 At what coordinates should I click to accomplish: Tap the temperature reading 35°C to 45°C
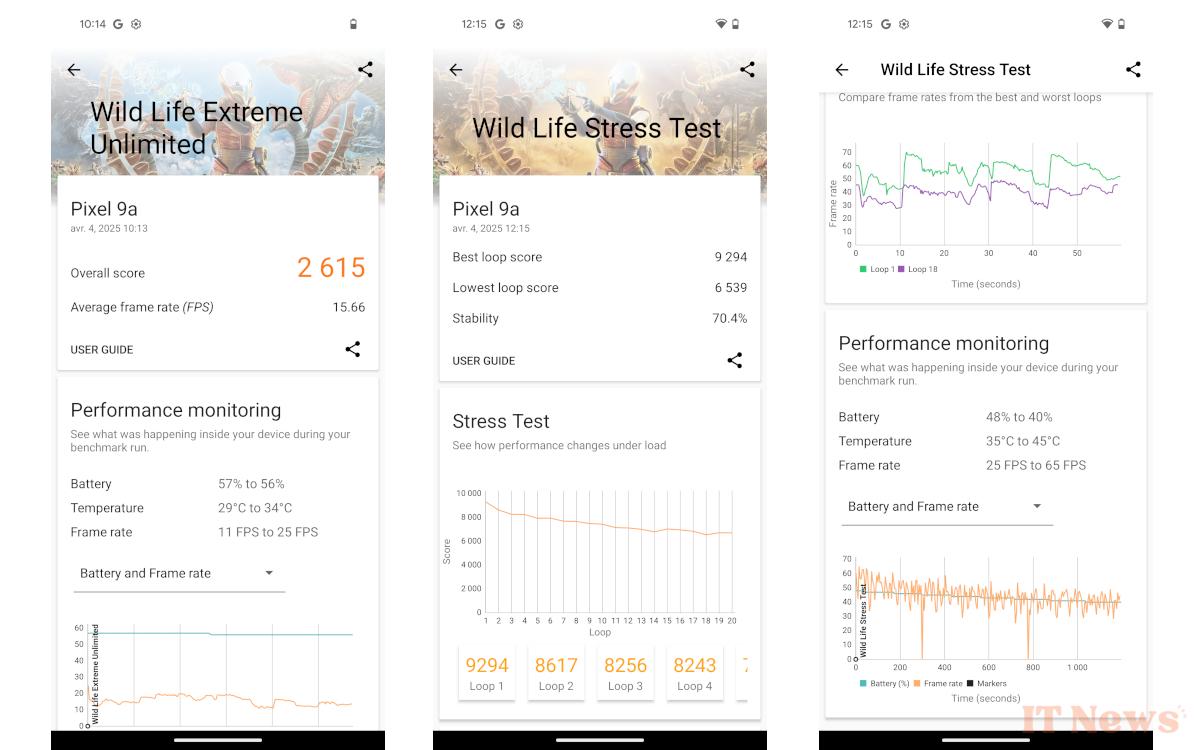[x=1023, y=441]
